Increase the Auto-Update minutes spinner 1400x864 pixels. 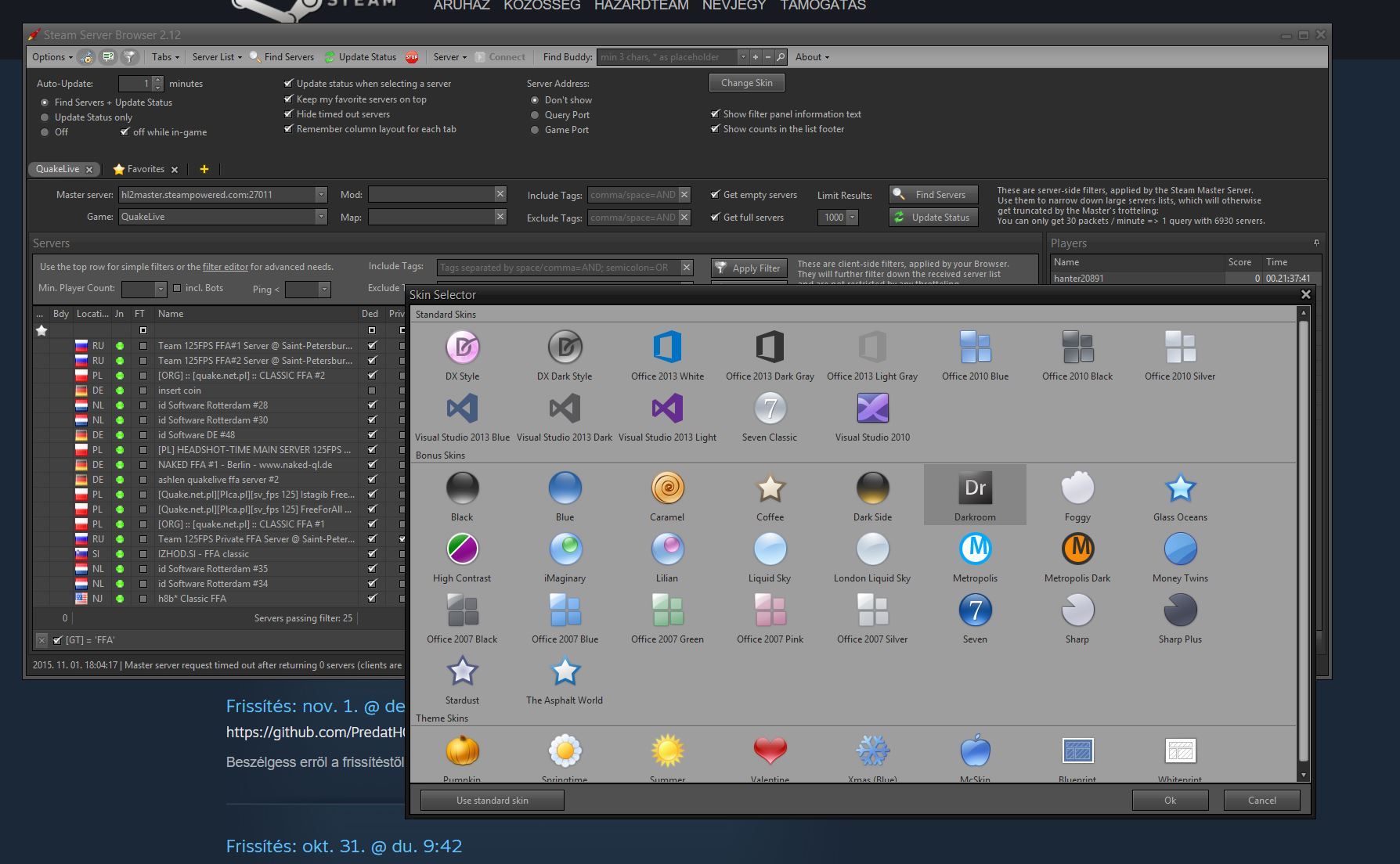(x=158, y=80)
